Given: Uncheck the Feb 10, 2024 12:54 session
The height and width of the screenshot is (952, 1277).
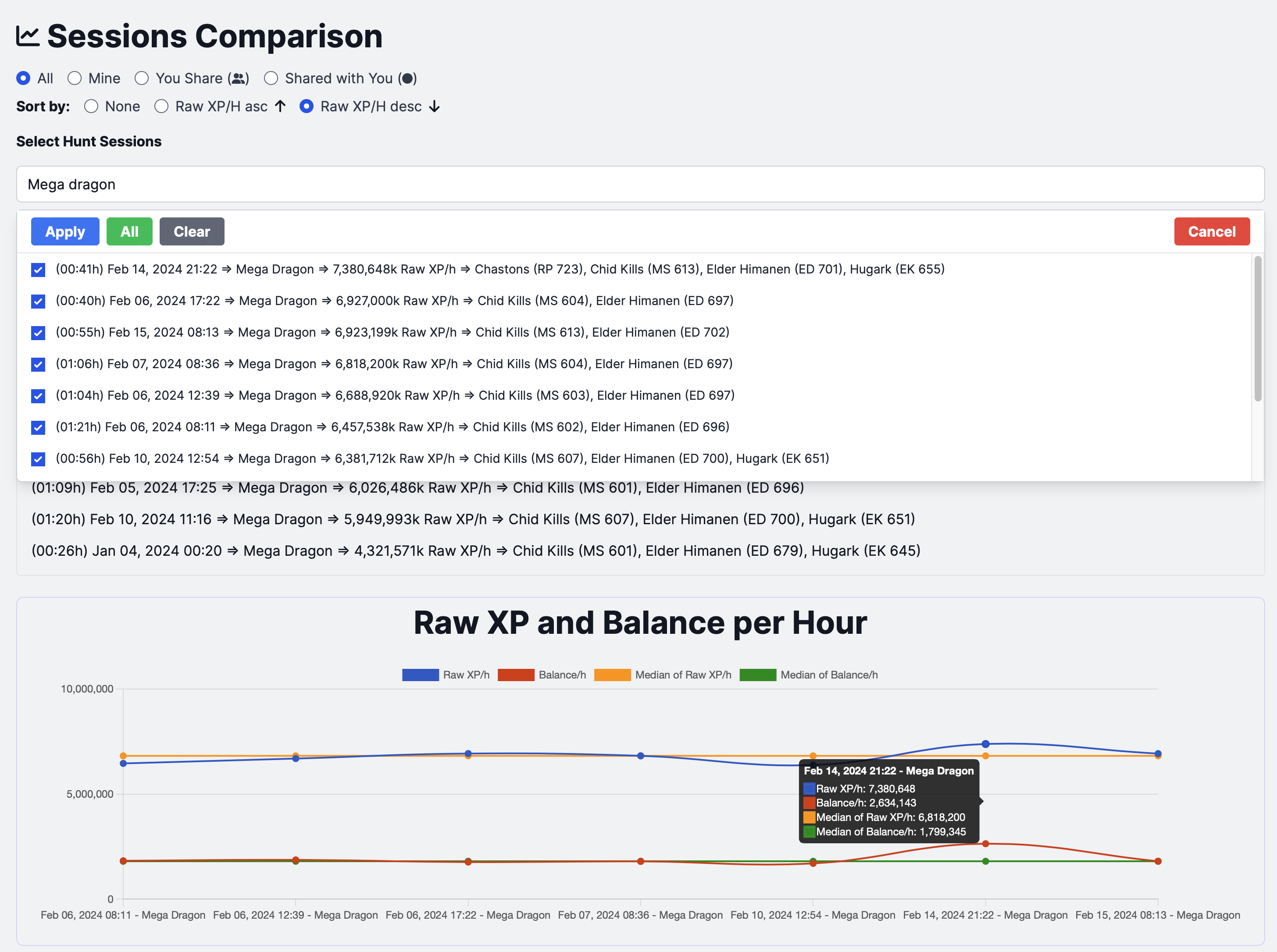Looking at the screenshot, I should (x=38, y=459).
